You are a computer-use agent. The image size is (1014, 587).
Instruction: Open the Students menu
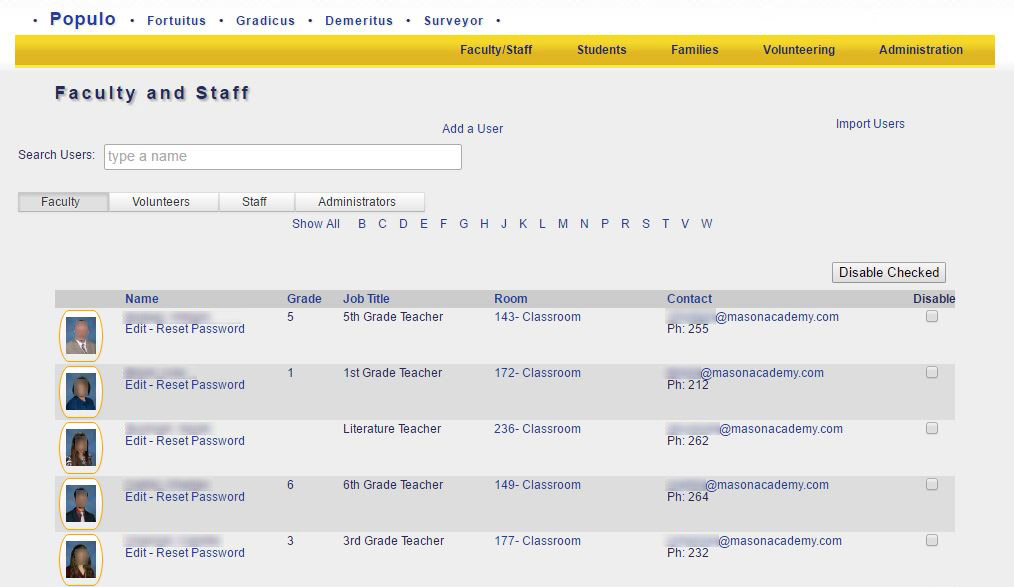coord(601,50)
